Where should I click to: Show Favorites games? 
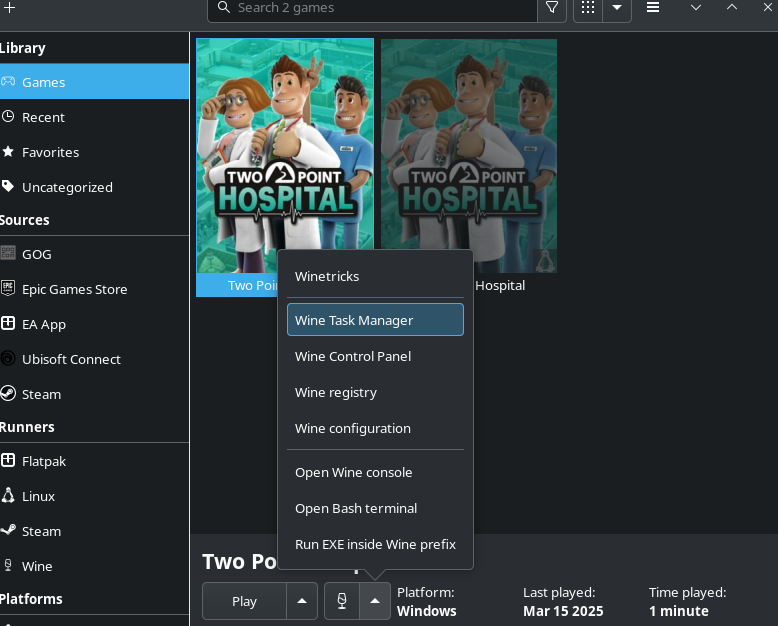[x=94, y=152]
